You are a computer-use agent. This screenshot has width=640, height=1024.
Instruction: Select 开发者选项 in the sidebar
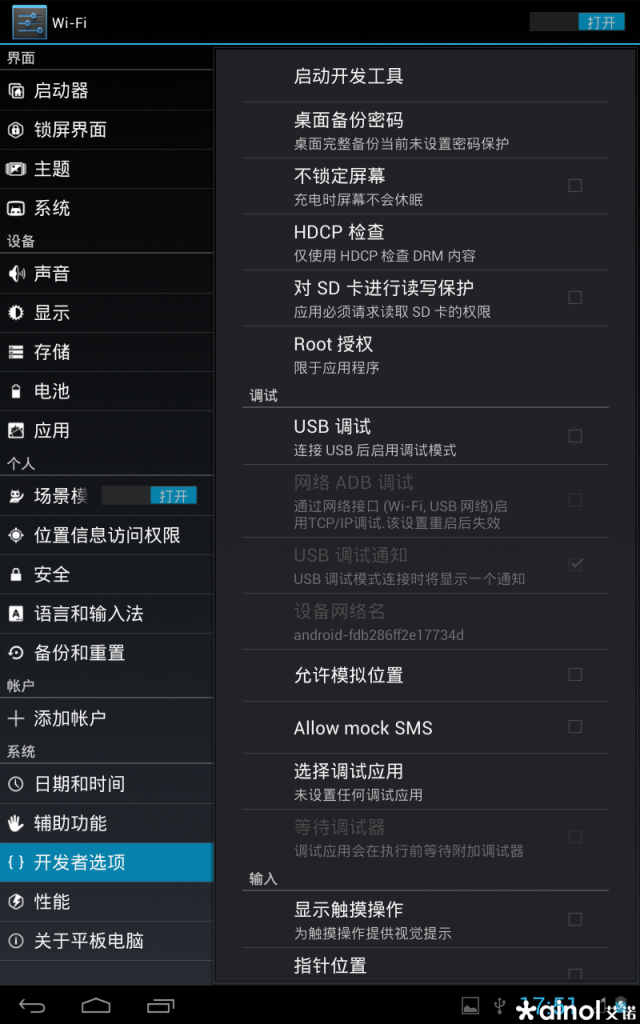click(106, 862)
